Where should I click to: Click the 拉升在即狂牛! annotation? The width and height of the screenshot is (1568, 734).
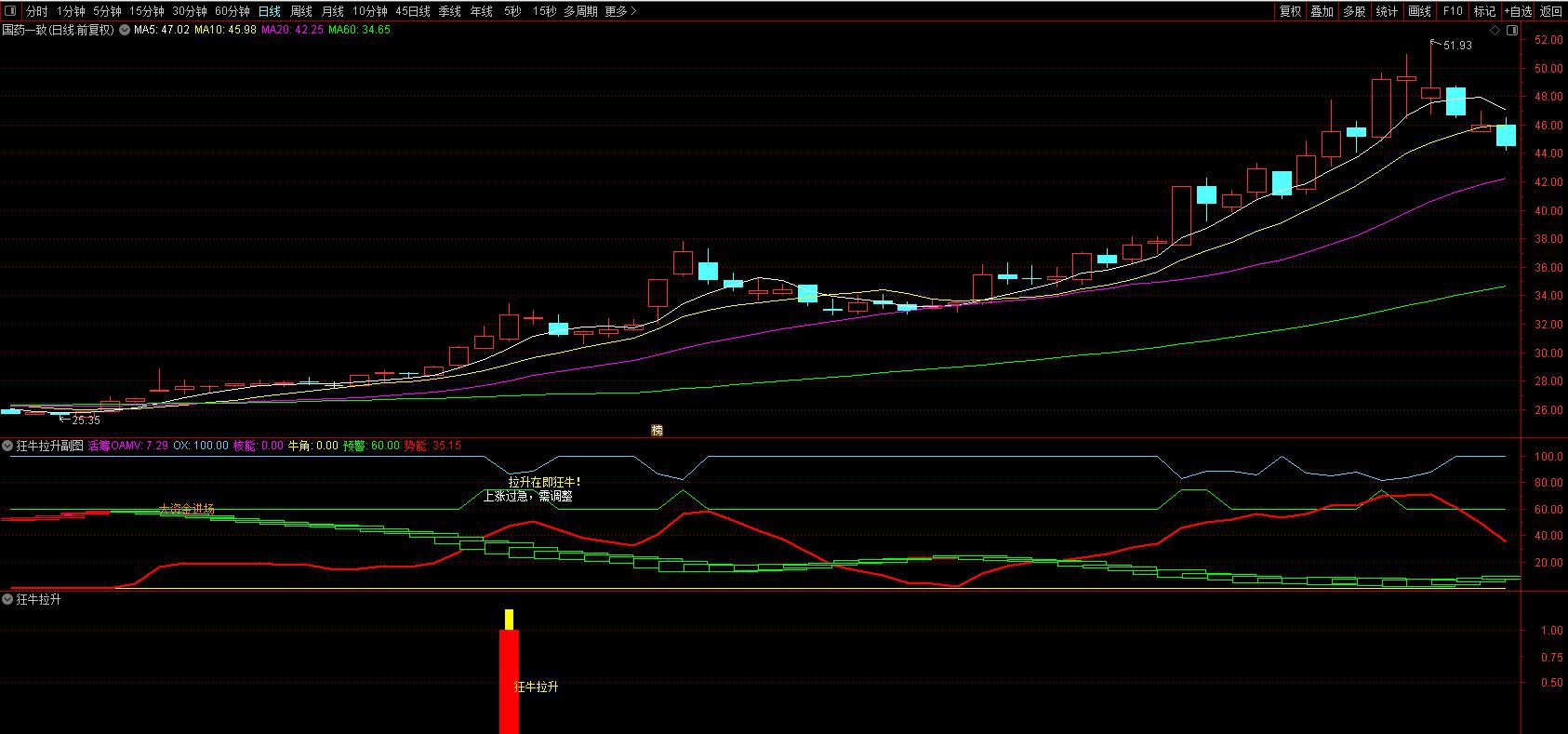pyautogui.click(x=544, y=482)
